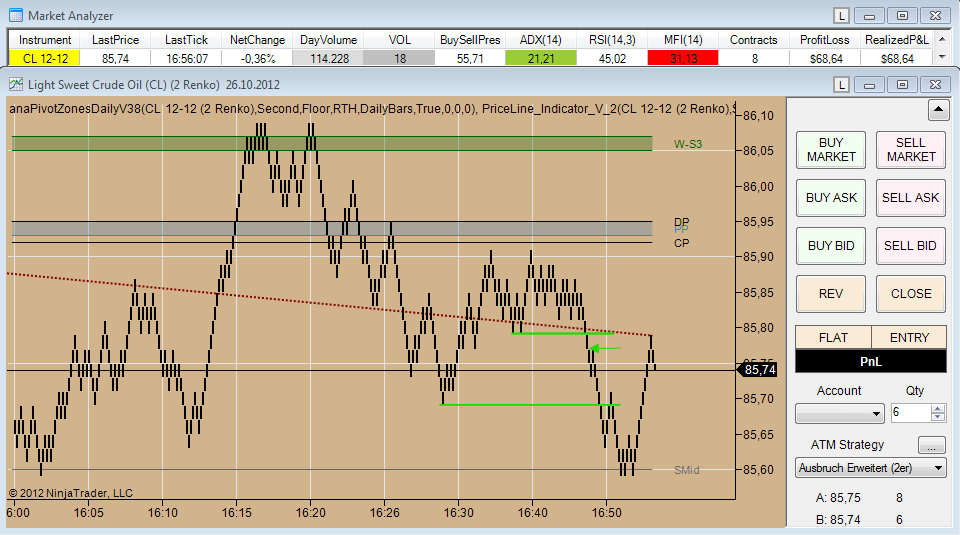Click the BUY BID button

(831, 245)
